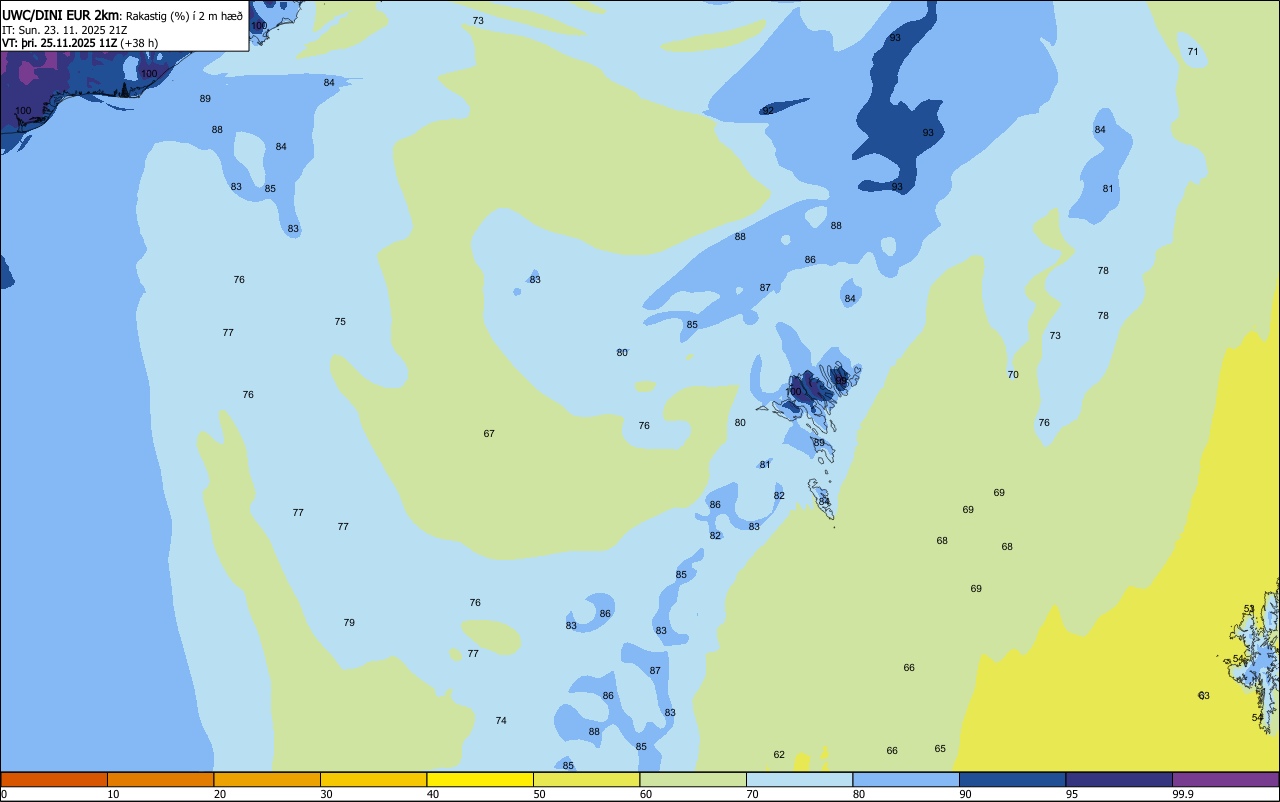Click the map value 92

coord(768,110)
